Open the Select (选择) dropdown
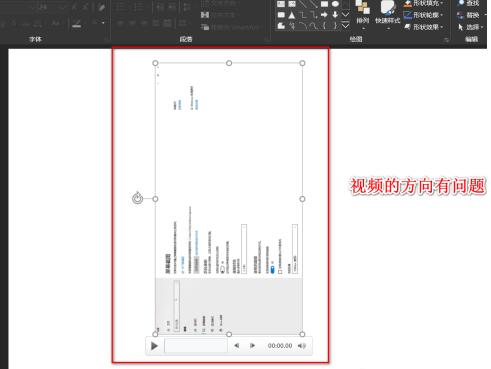 471,27
